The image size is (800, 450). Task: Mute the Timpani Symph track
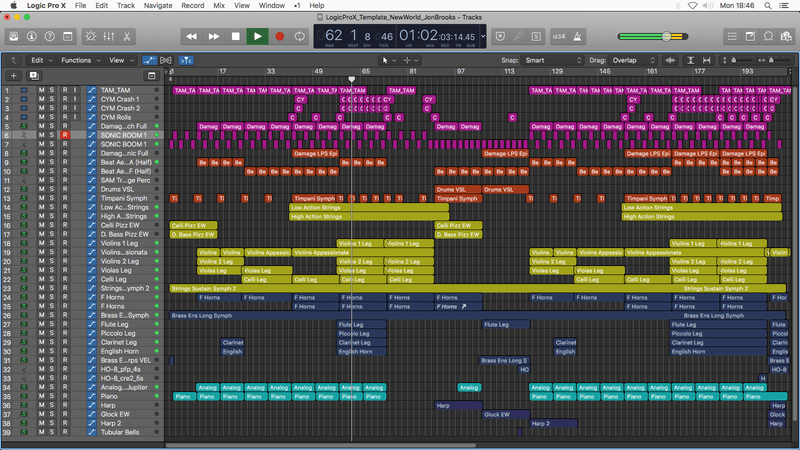[x=41, y=198]
